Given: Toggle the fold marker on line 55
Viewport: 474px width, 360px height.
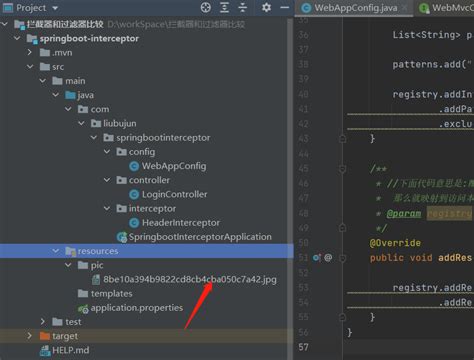Looking at the screenshot, I should (x=342, y=317).
